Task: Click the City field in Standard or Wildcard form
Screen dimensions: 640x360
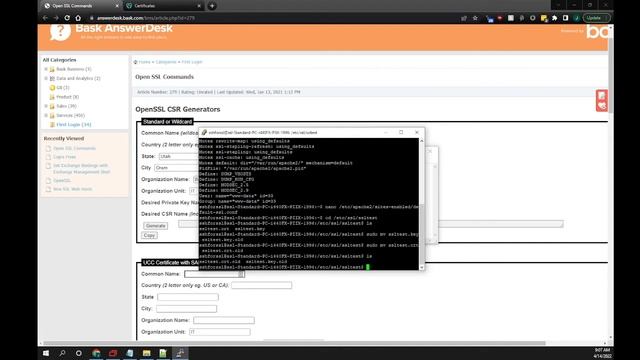Action: (176, 168)
